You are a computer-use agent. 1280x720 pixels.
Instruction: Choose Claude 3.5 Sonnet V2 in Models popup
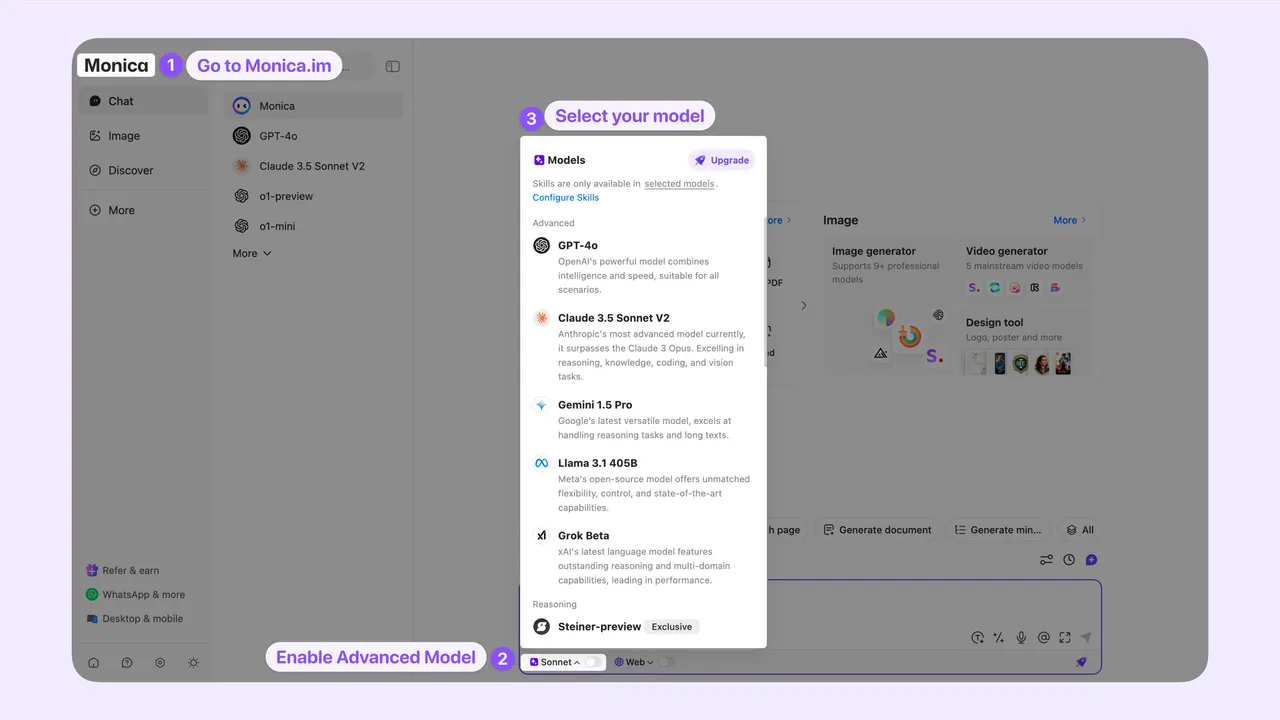(x=643, y=346)
